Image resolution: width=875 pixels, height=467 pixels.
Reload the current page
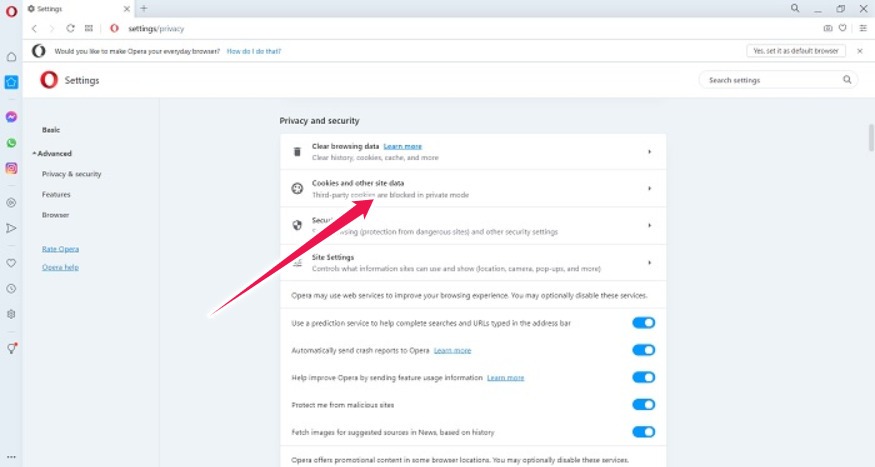tap(70, 29)
